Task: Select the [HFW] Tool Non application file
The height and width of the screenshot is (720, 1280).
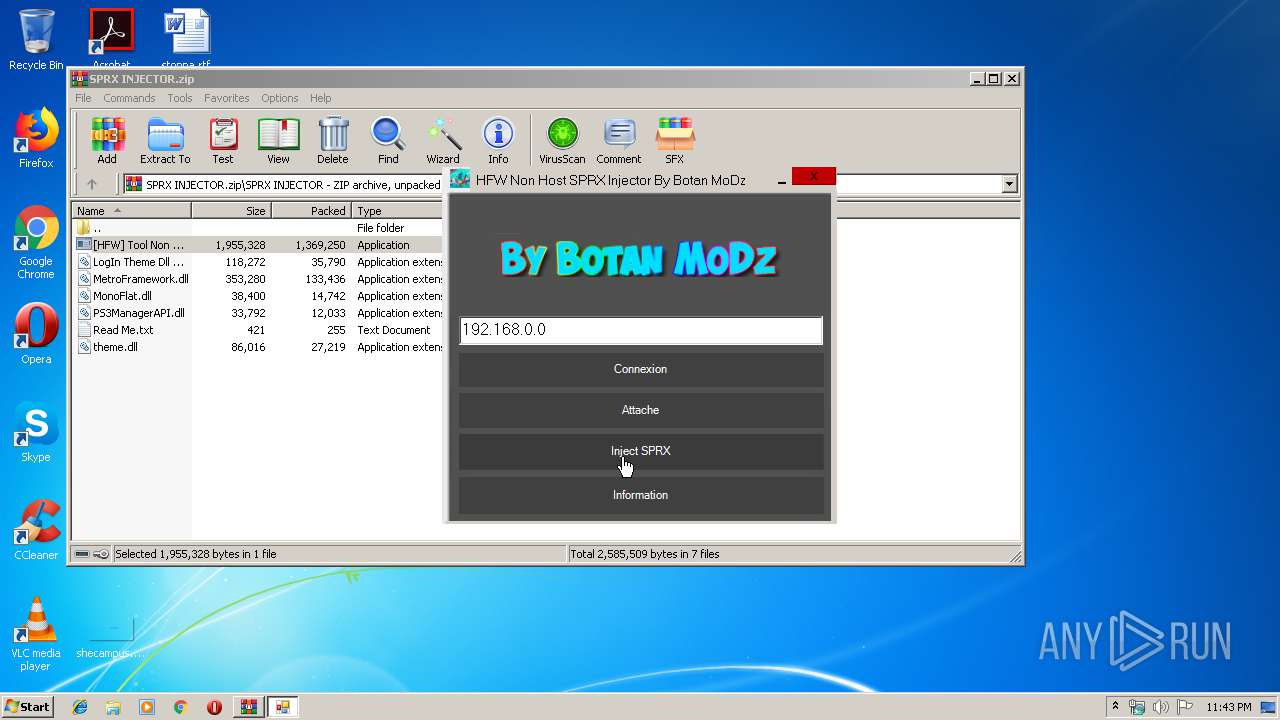Action: pos(258,245)
